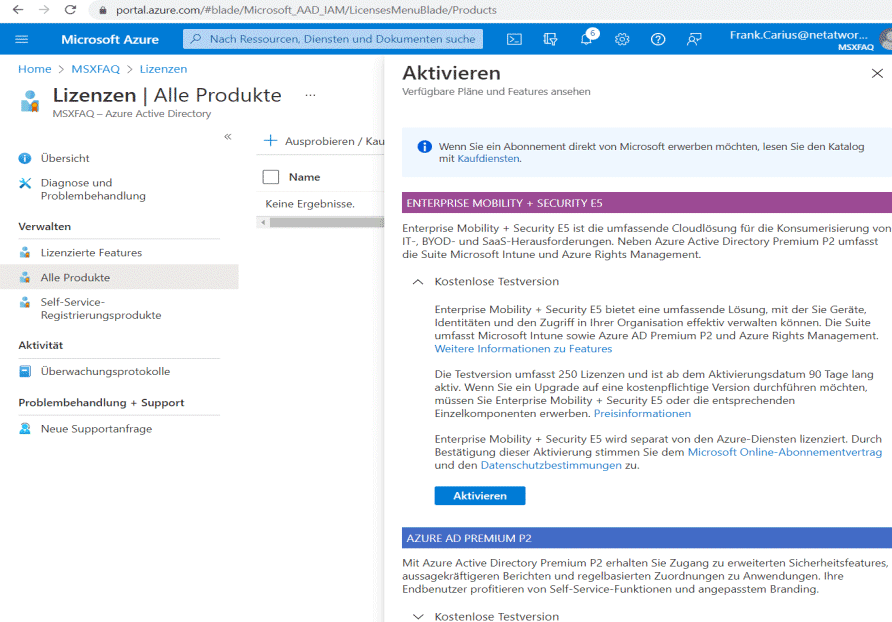The image size is (892, 622).
Task: Expand Kostenlose Testversion under Azure AD Premium P2
Action: [x=418, y=616]
